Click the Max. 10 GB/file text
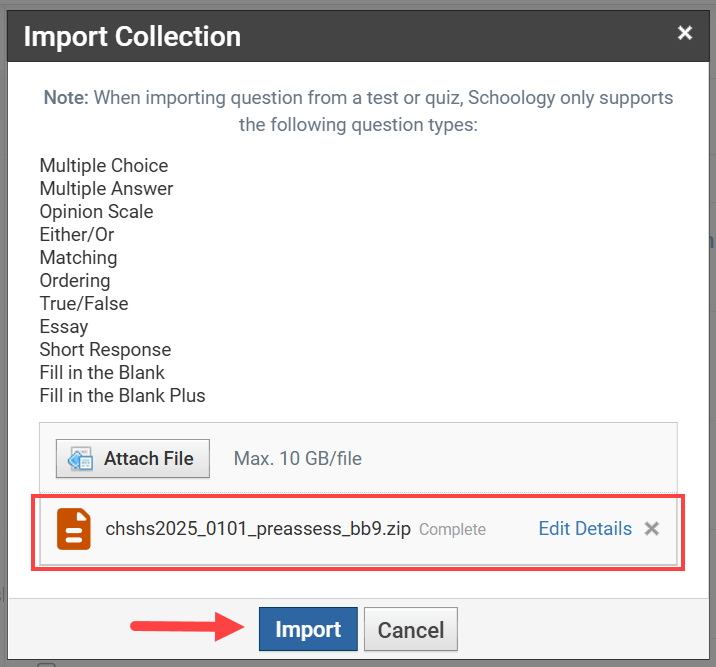 click(x=298, y=459)
